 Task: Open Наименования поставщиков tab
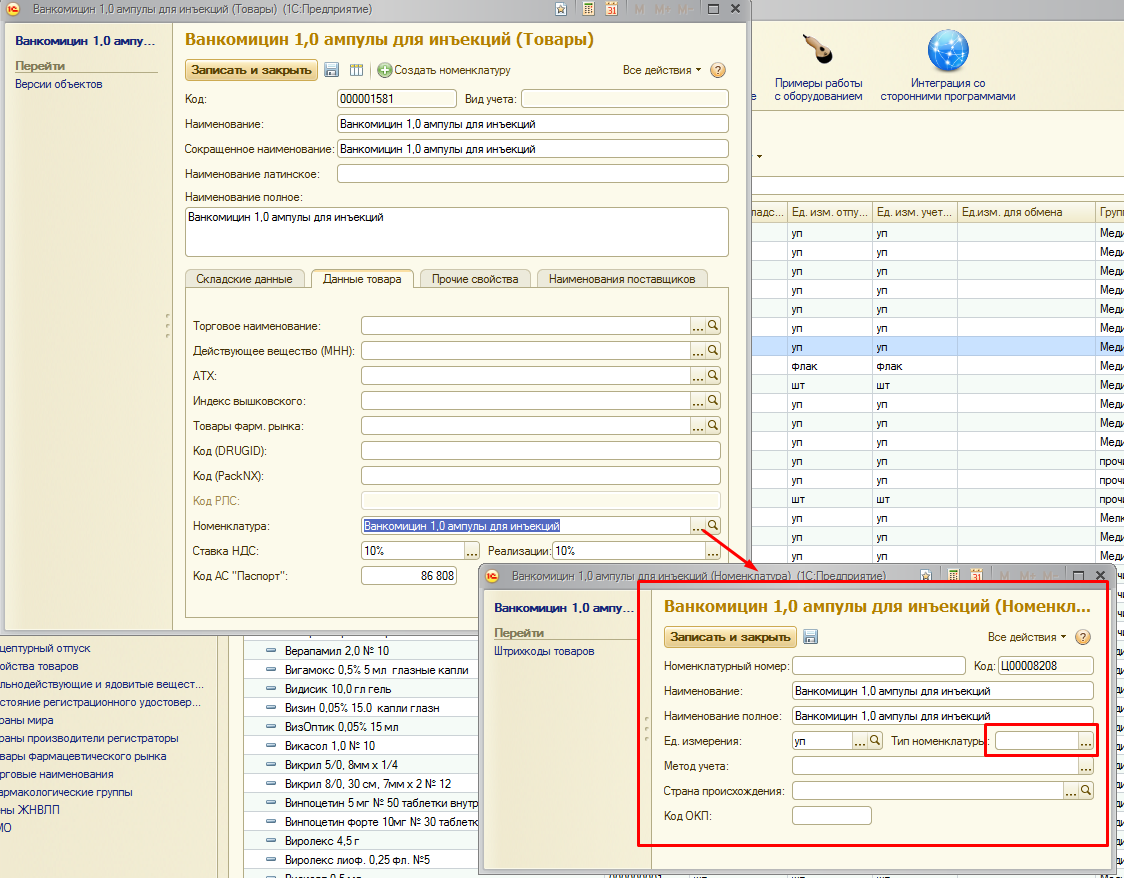[x=621, y=279]
